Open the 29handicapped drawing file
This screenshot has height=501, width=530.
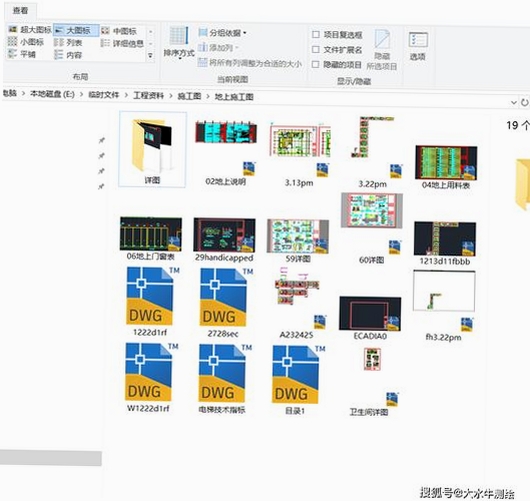[224, 240]
